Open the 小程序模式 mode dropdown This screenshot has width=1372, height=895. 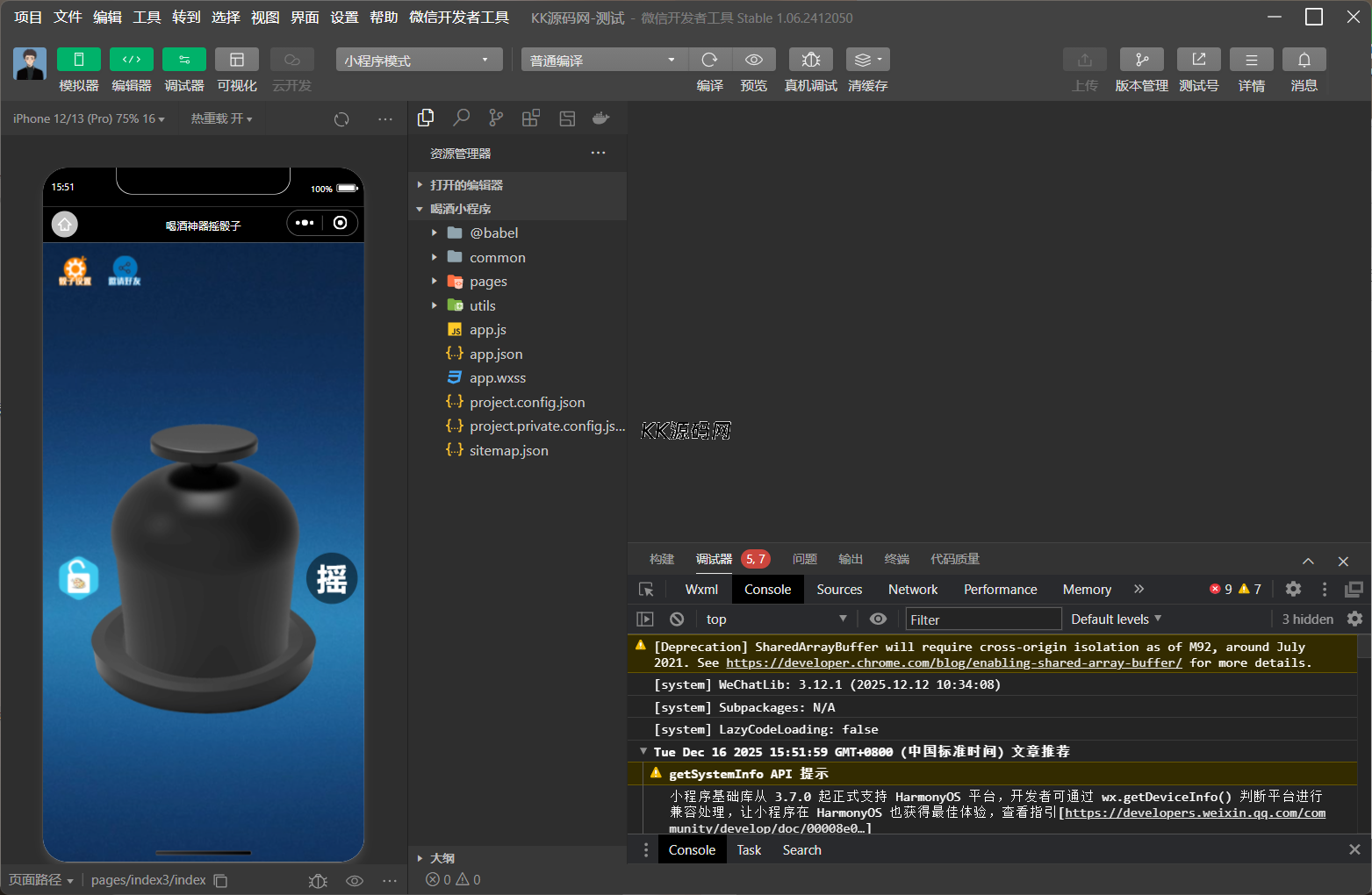point(418,61)
